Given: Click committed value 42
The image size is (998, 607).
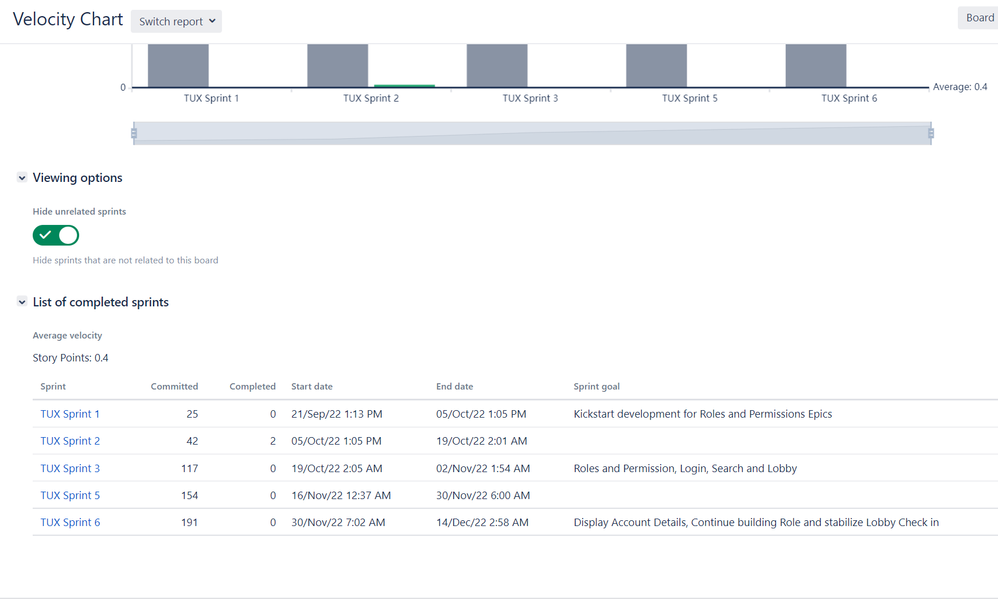Looking at the screenshot, I should (192, 441).
